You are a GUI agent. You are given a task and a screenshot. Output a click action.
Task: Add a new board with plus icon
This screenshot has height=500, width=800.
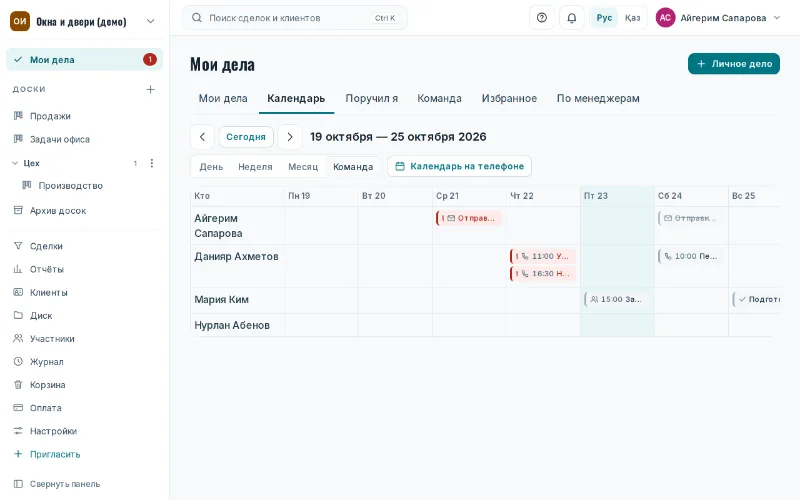(x=151, y=89)
